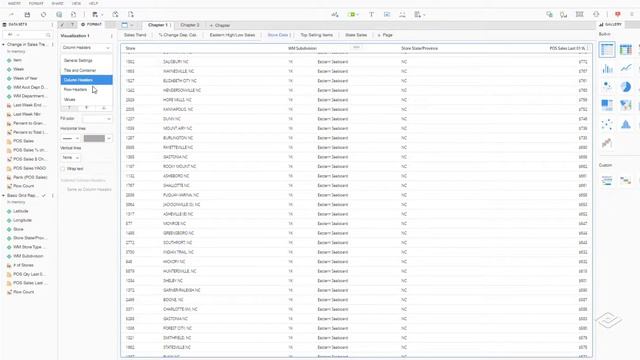This screenshot has height=360, width=640.
Task: Add a new Chapter
Action: pyautogui.click(x=220, y=25)
